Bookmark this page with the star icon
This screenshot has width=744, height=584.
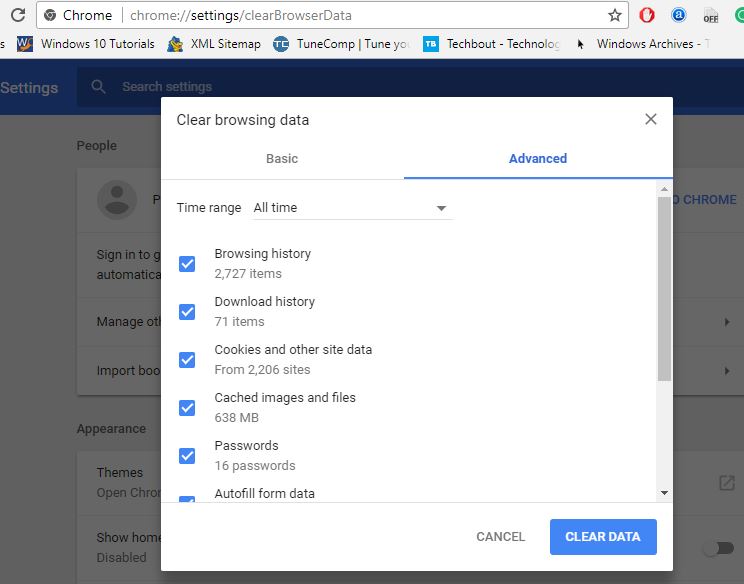point(614,15)
